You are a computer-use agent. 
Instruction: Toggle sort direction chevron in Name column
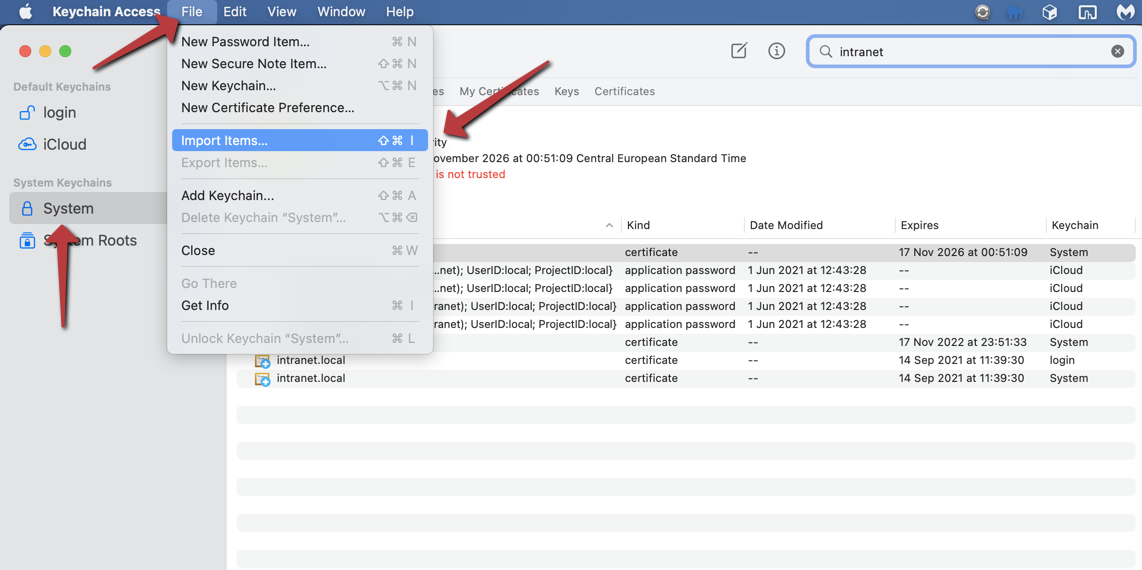[610, 226]
